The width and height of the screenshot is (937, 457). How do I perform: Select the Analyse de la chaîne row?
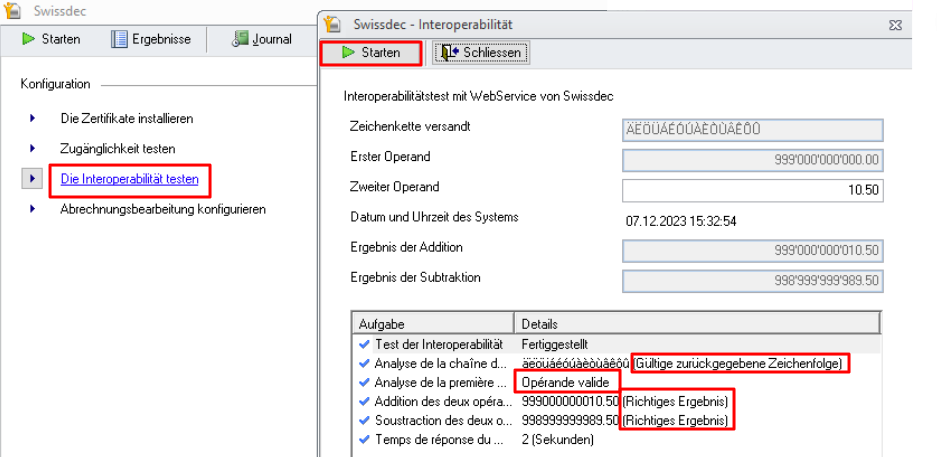617,363
